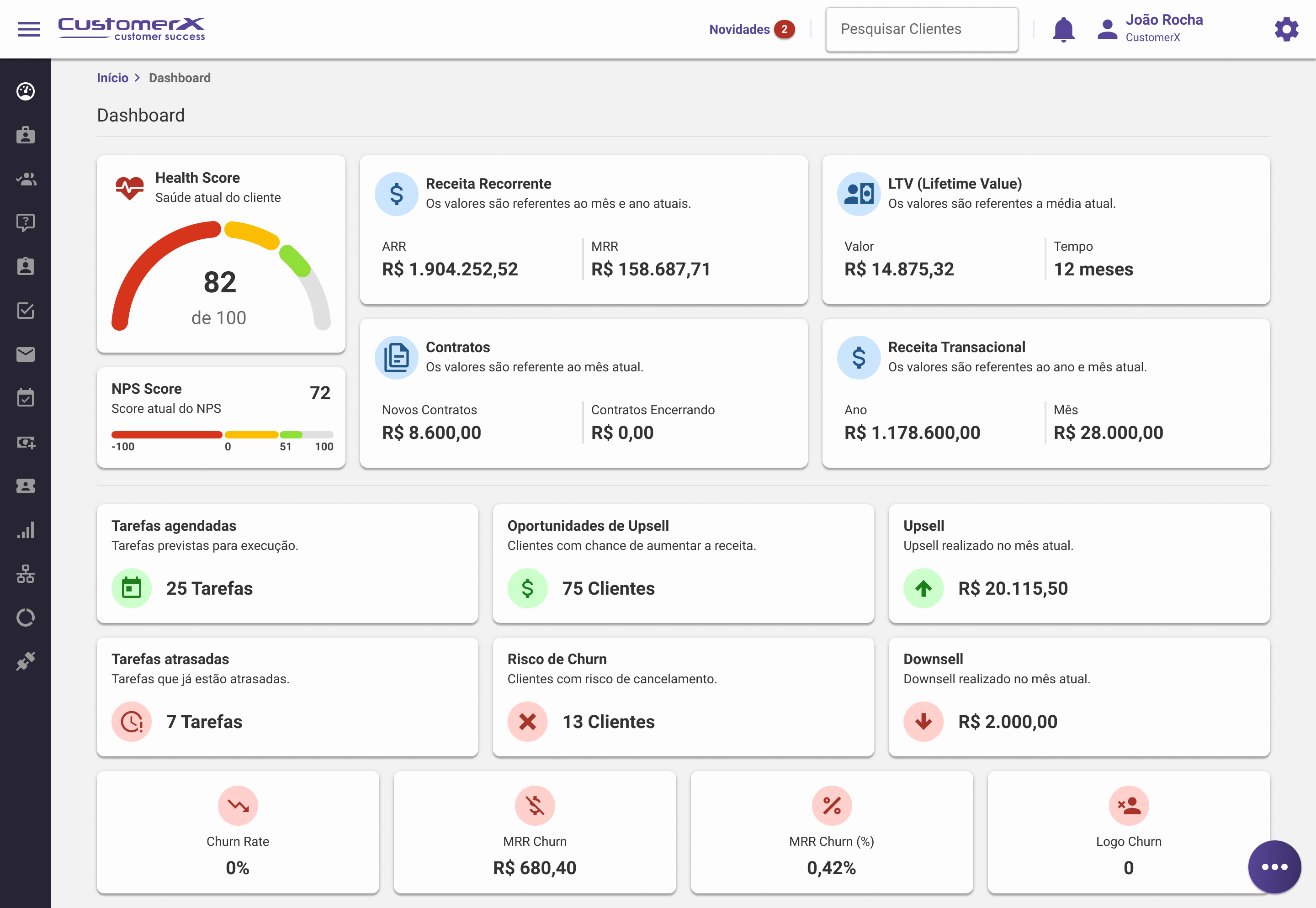Select the hierarchy organization icon in sidebar
This screenshot has height=908, width=1316.
pyautogui.click(x=26, y=574)
